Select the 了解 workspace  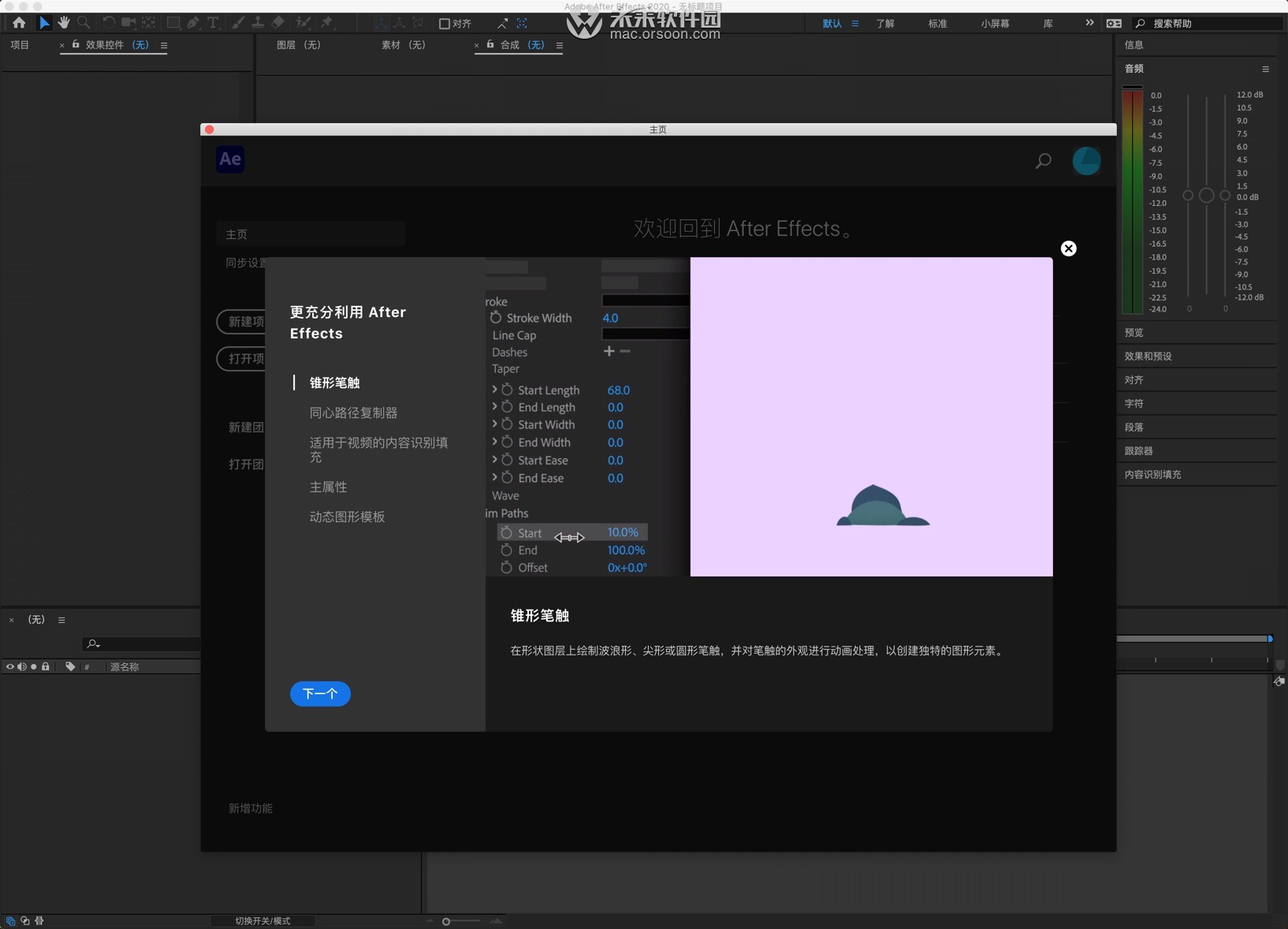[885, 24]
